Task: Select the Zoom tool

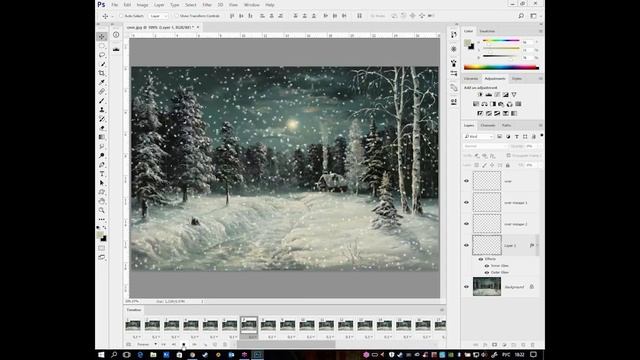Action: [x=102, y=210]
